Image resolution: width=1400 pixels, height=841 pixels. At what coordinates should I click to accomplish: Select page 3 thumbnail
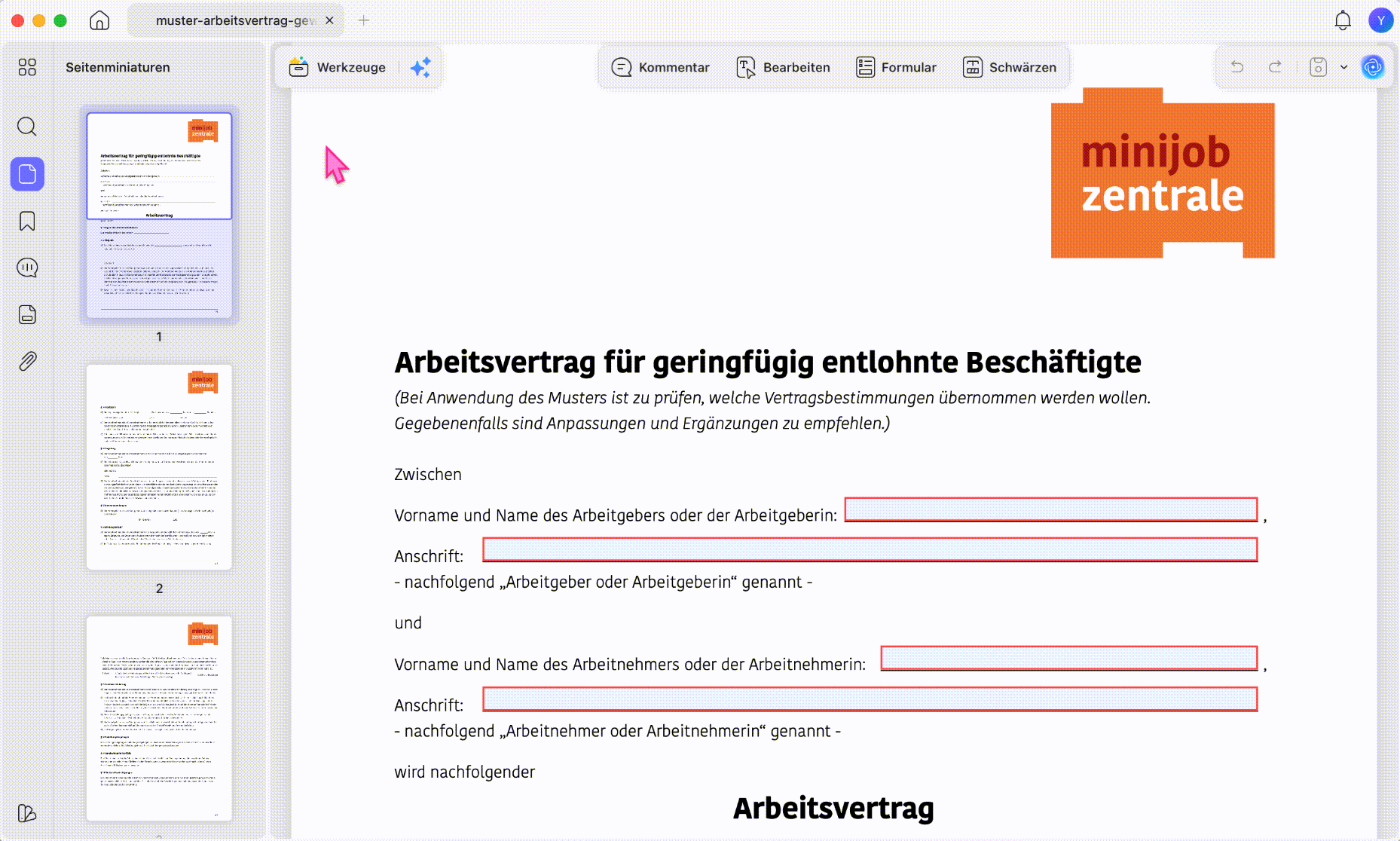coord(159,719)
